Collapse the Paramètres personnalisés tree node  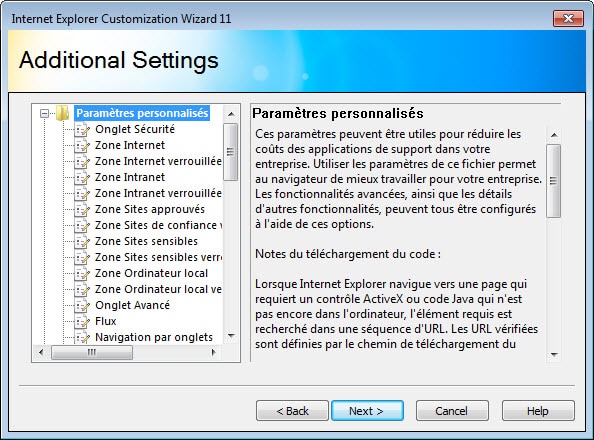pos(44,113)
